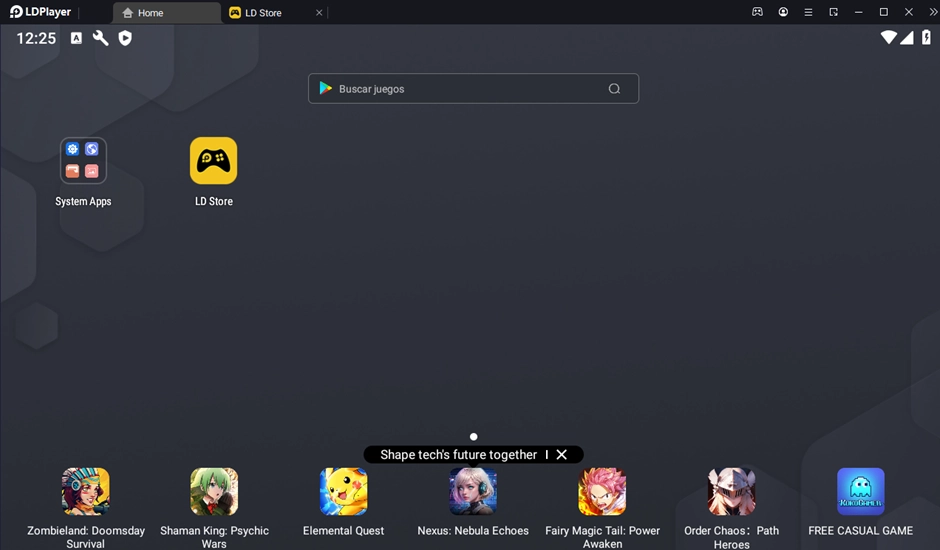This screenshot has width=940, height=550.
Task: Open the Elemental Quest game icon
Action: [x=344, y=491]
